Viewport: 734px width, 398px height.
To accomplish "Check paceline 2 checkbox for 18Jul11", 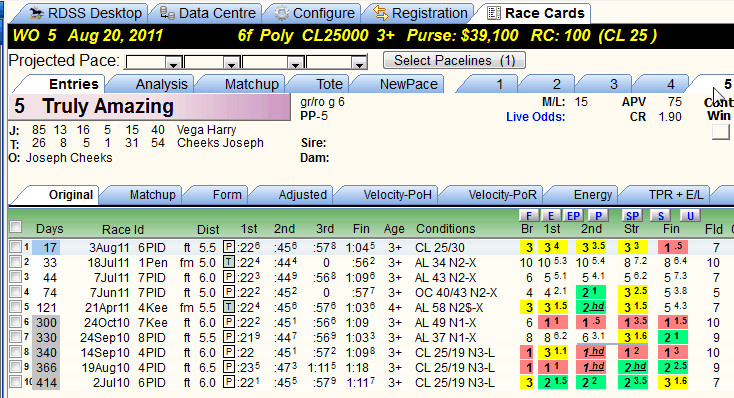I will click(16, 262).
